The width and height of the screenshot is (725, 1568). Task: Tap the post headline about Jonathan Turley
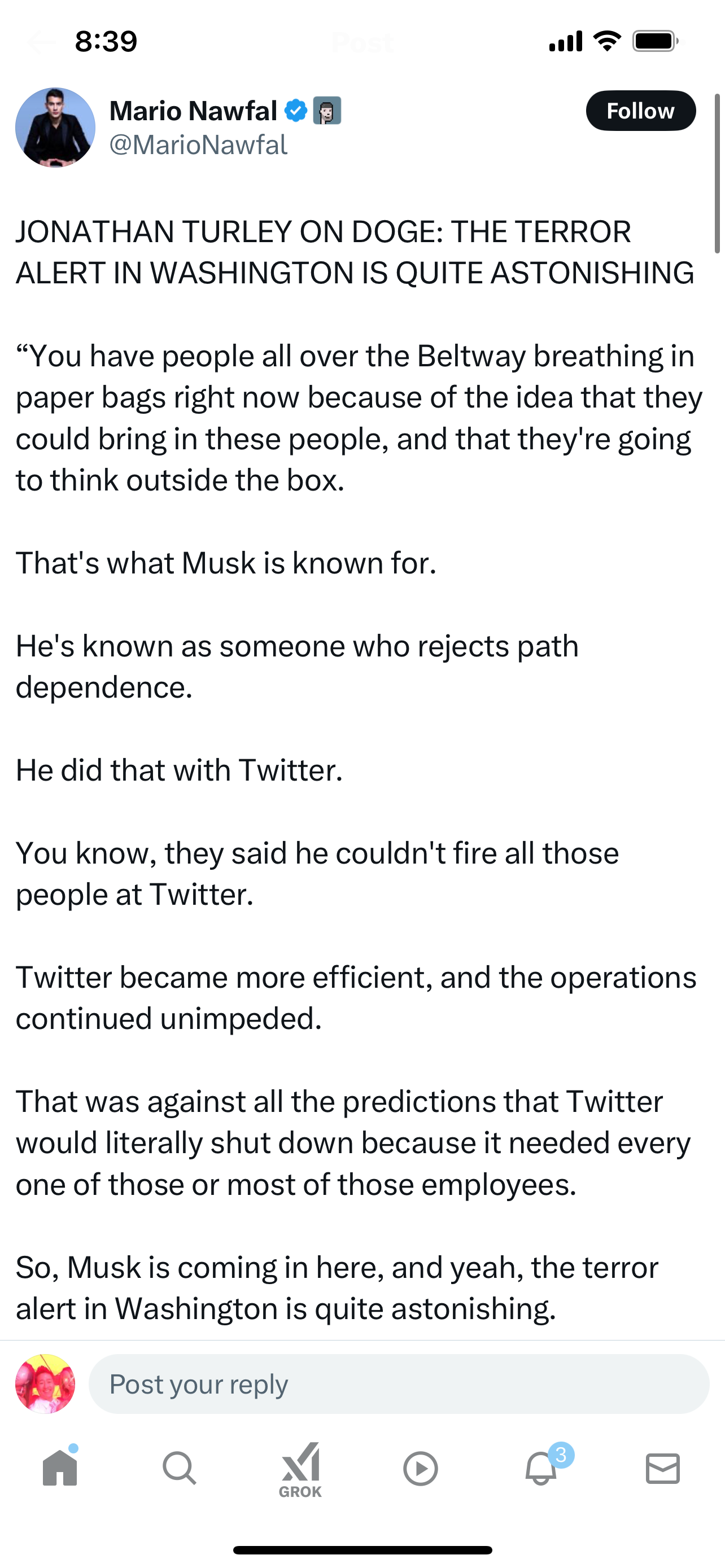354,252
